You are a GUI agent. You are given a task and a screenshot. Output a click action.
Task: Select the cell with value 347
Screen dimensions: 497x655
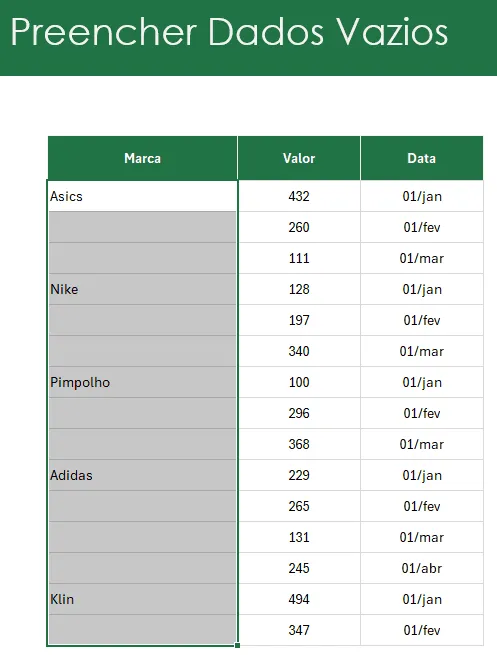click(299, 630)
